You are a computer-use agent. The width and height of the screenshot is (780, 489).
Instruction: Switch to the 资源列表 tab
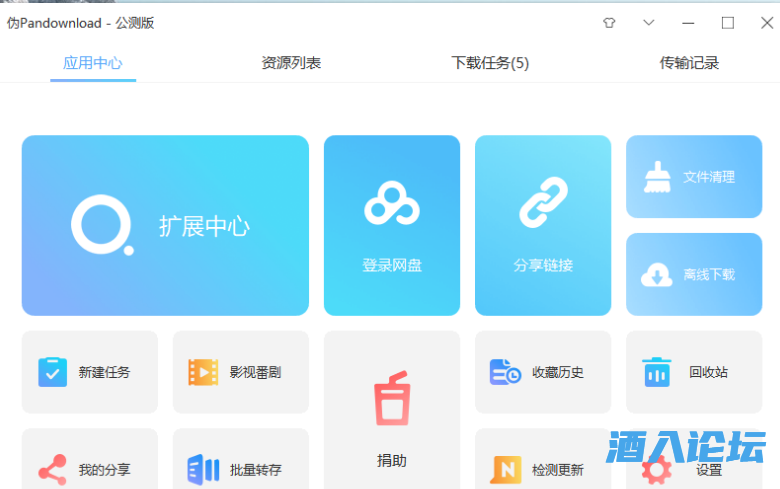[291, 63]
